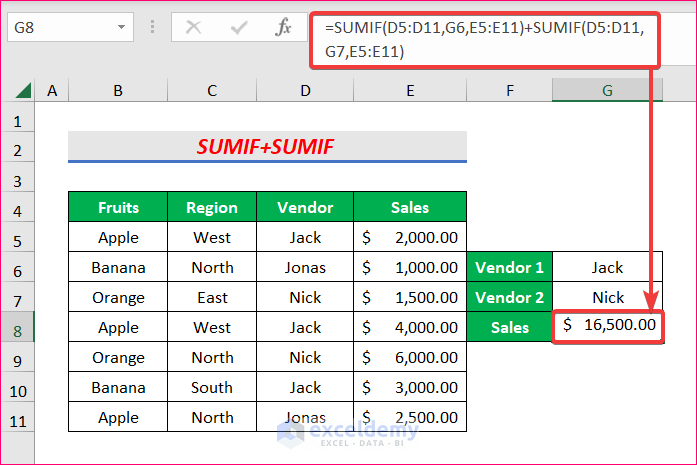Image resolution: width=697 pixels, height=465 pixels.
Task: Select West region cell in row 5
Action: pyautogui.click(x=212, y=237)
